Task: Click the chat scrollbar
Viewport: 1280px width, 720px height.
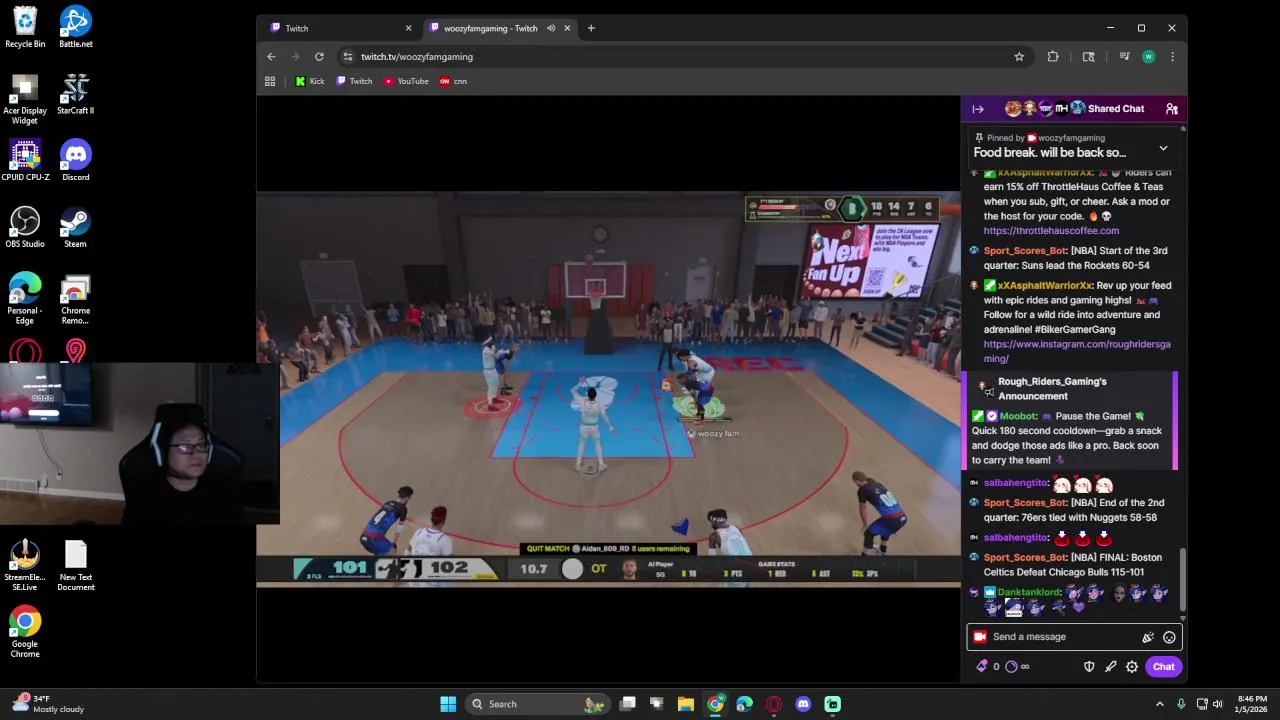Action: click(x=1183, y=580)
